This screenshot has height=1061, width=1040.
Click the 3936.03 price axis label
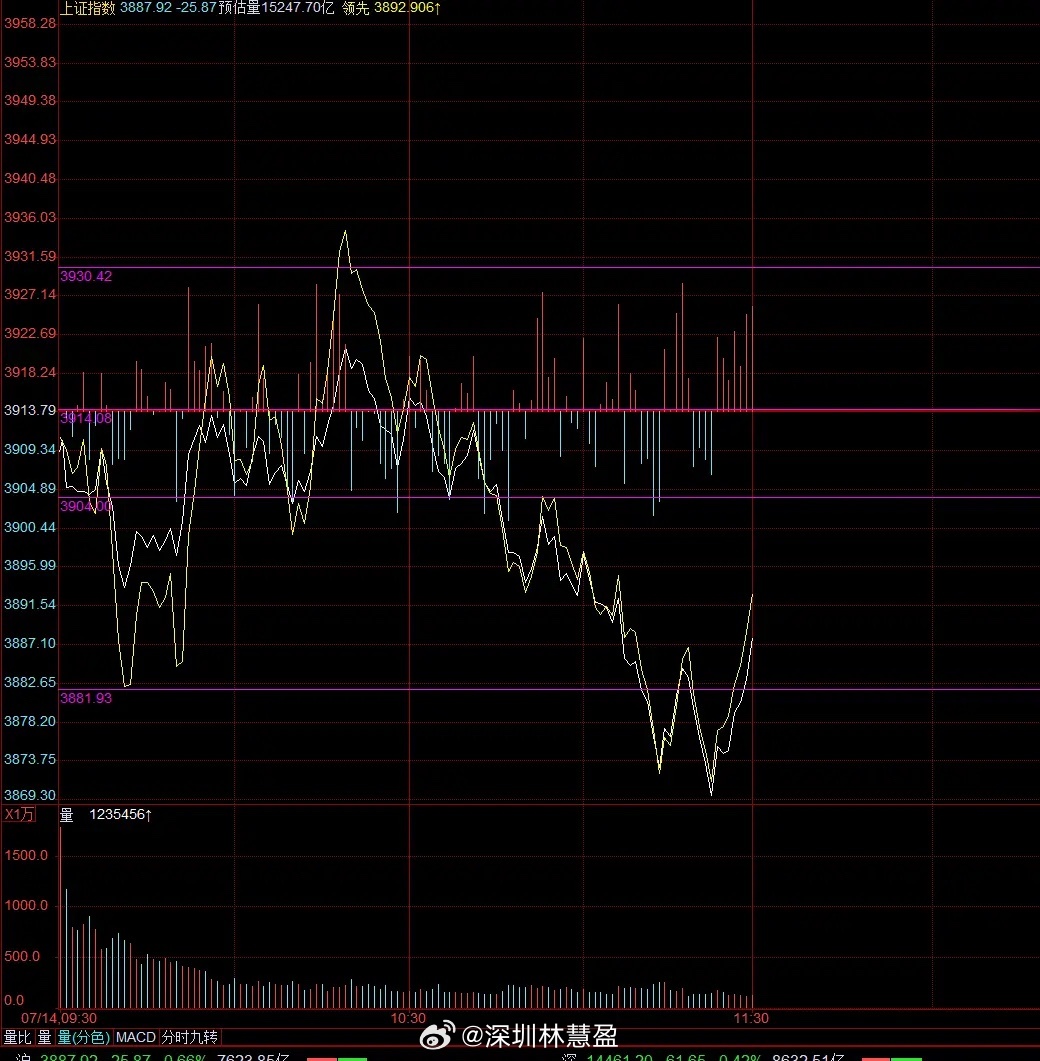tap(30, 217)
